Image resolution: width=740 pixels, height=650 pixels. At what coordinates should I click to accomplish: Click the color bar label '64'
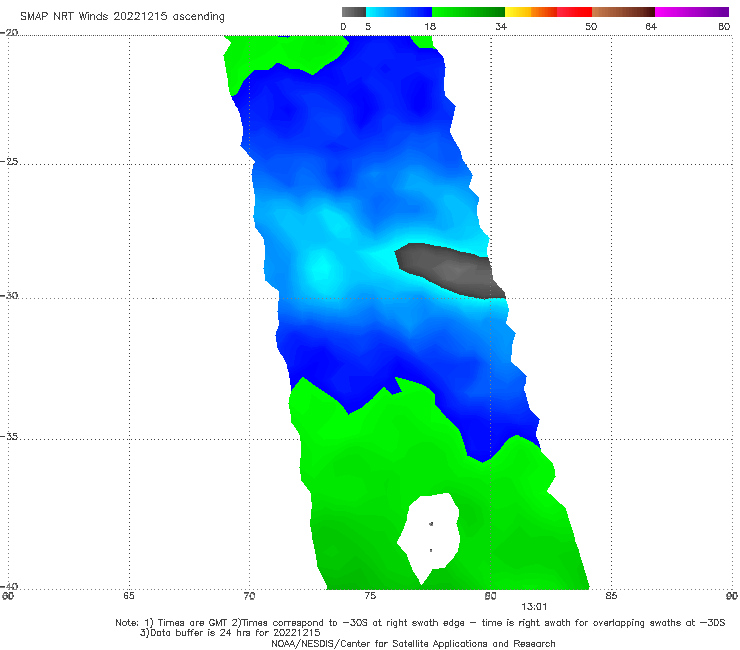pos(651,27)
